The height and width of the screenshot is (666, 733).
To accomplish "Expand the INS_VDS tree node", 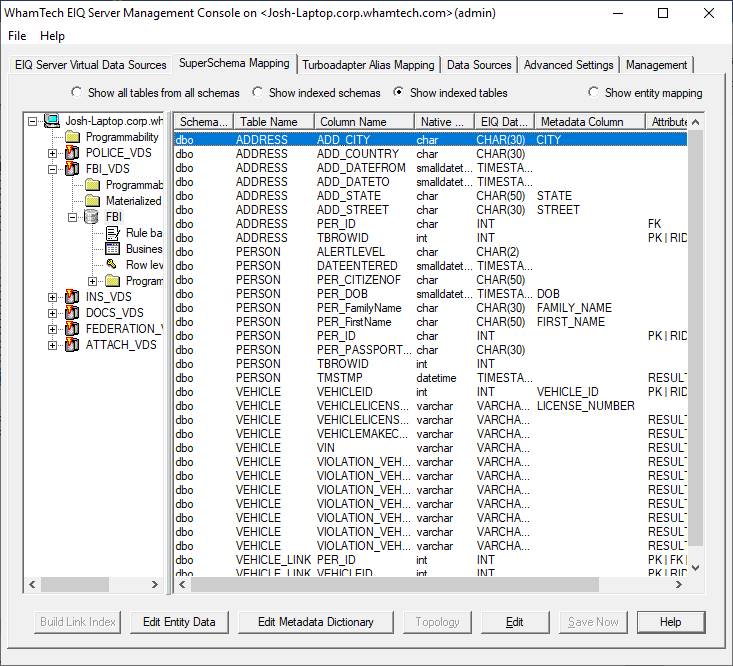I will tap(52, 297).
